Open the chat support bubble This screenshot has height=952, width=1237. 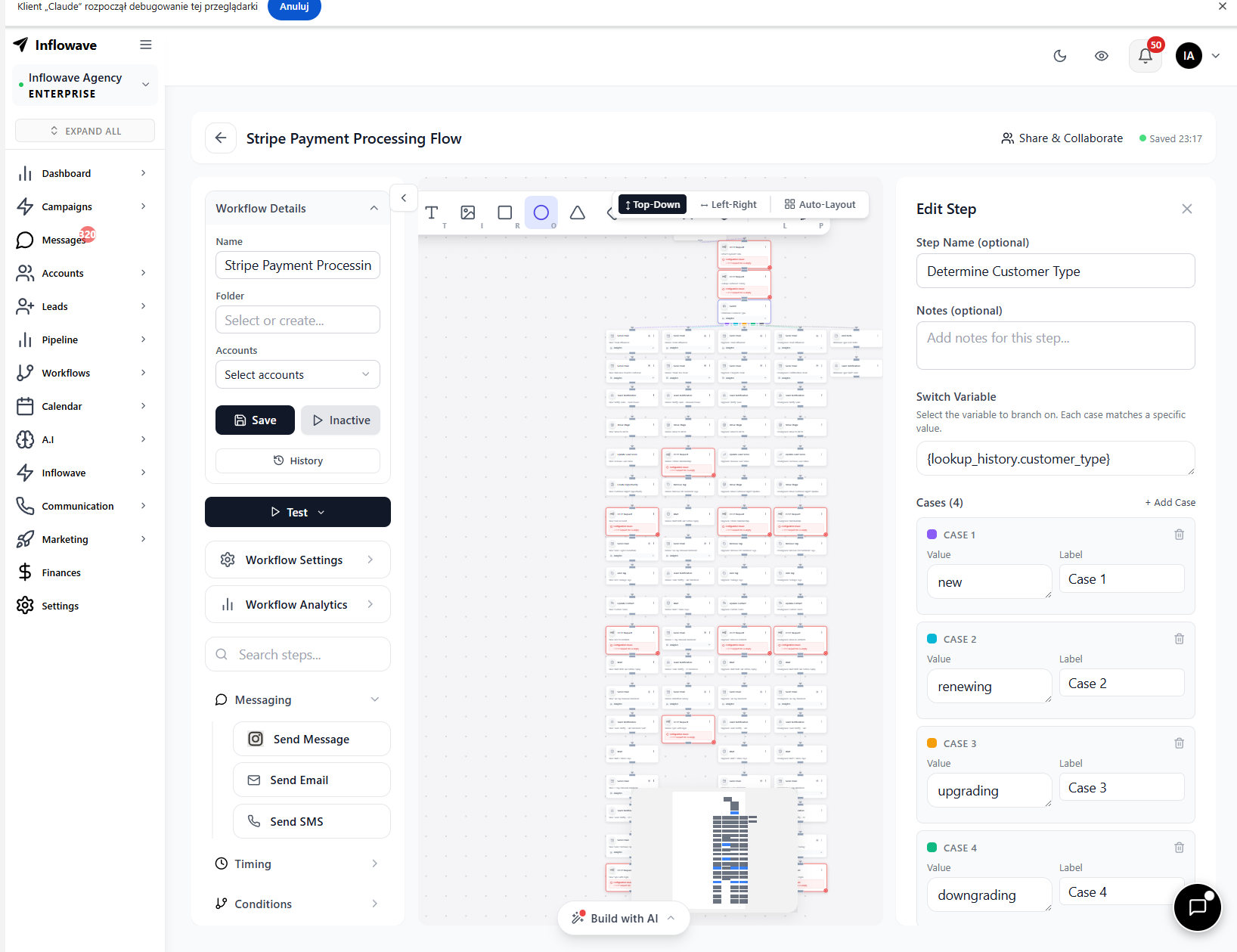coord(1198,907)
